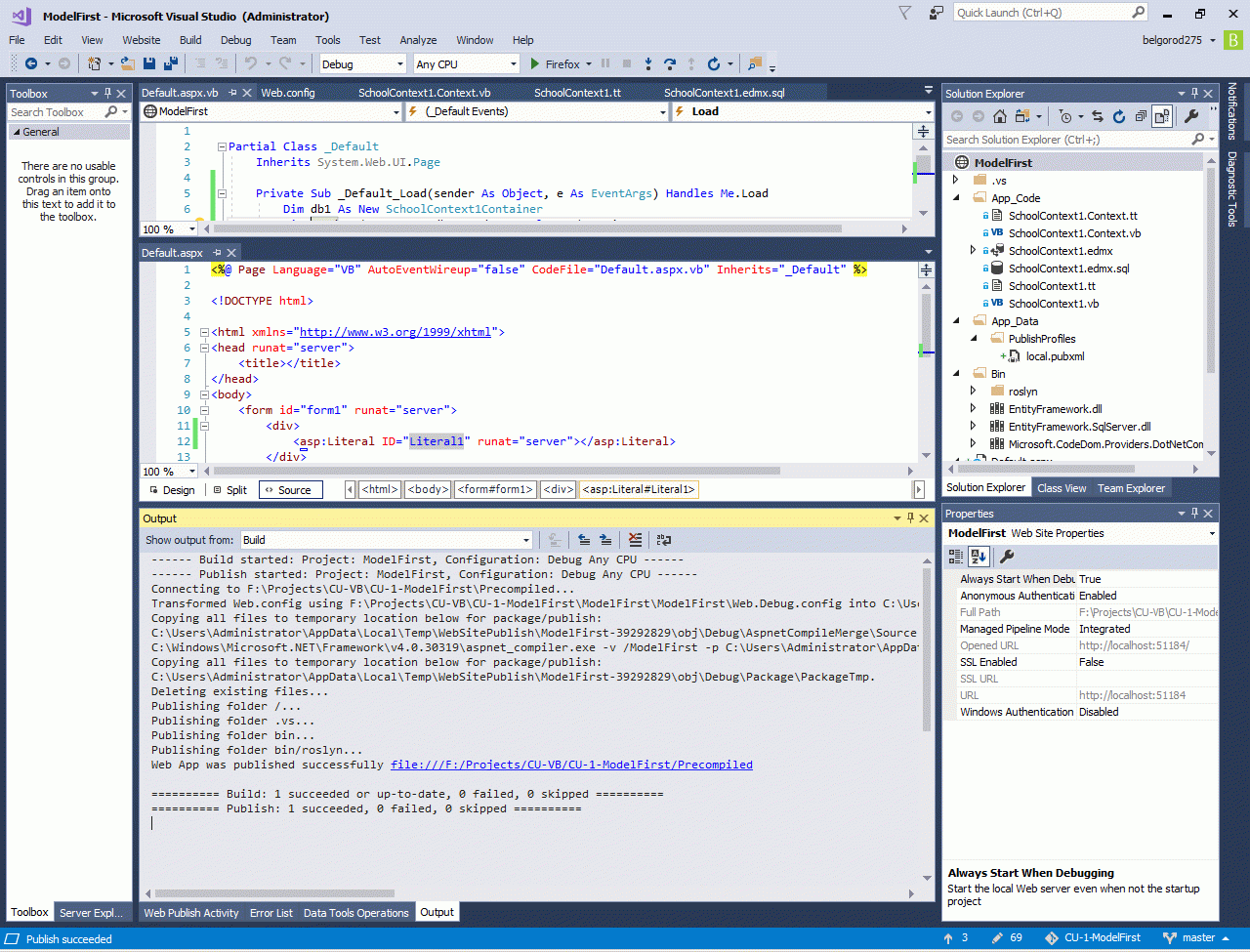Image resolution: width=1250 pixels, height=952 pixels.
Task: Click Go to Previous Message in Output
Action: pyautogui.click(x=584, y=539)
